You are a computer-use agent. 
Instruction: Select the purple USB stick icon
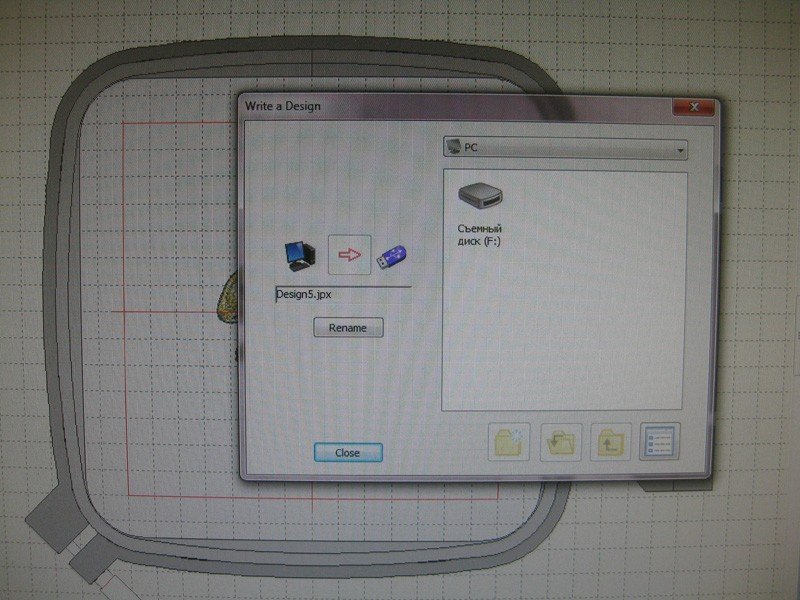(392, 257)
